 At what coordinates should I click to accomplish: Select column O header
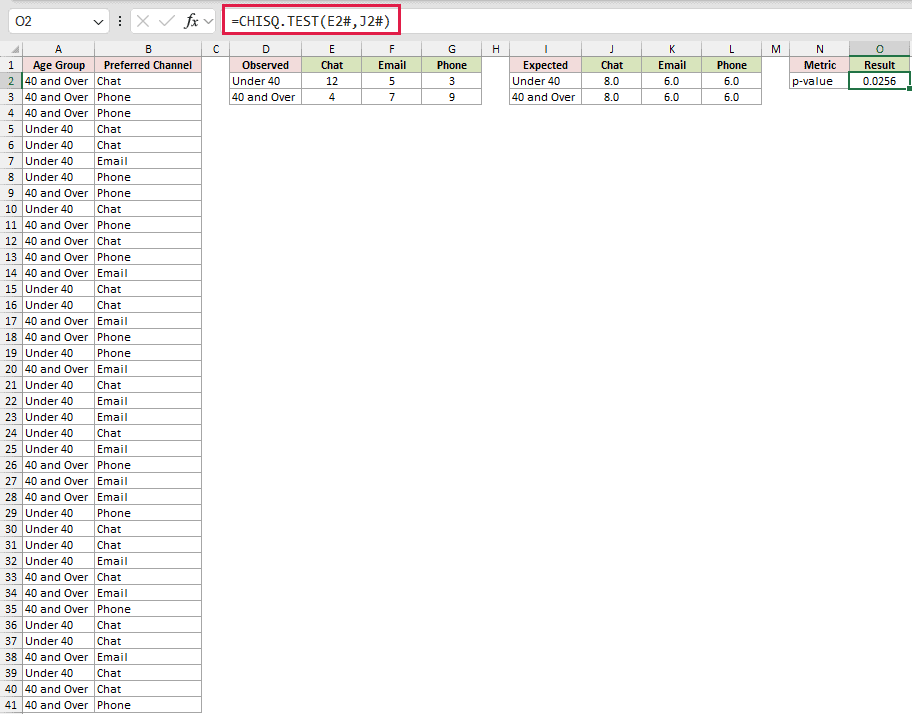point(879,49)
